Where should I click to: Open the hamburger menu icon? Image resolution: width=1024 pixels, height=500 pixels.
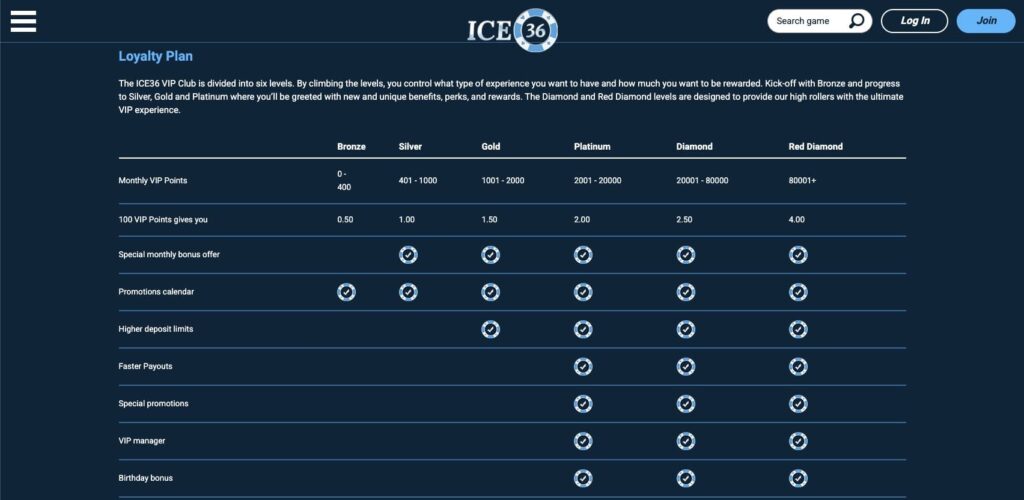23,21
